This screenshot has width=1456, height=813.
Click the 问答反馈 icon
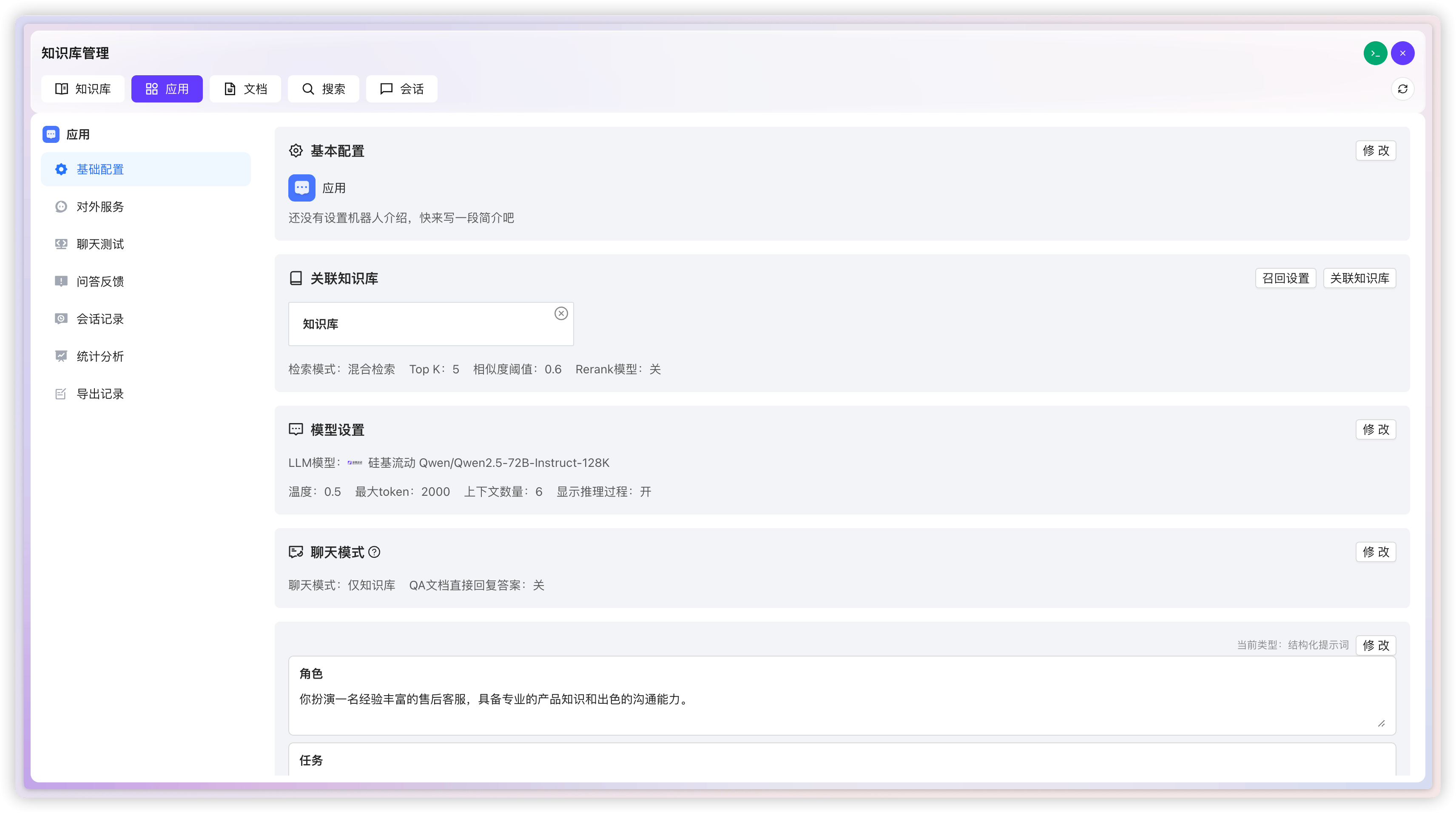[61, 281]
